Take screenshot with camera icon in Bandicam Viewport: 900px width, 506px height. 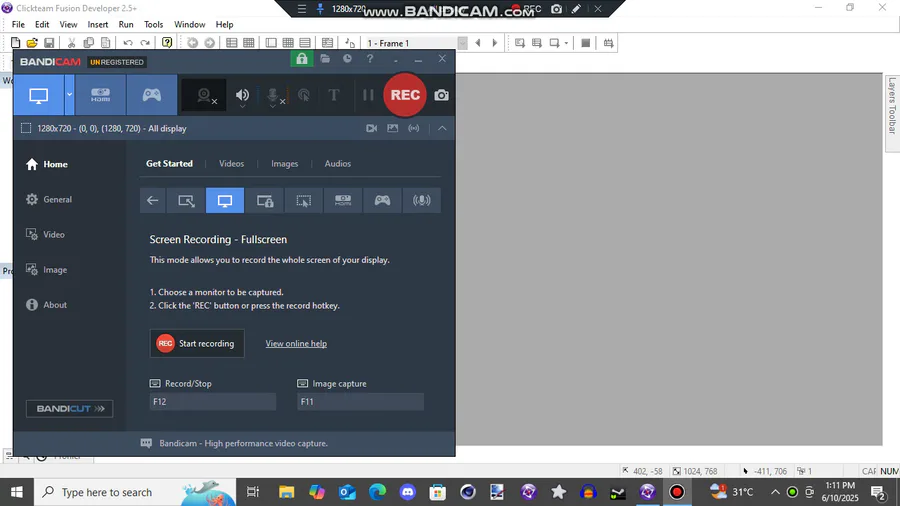(441, 95)
